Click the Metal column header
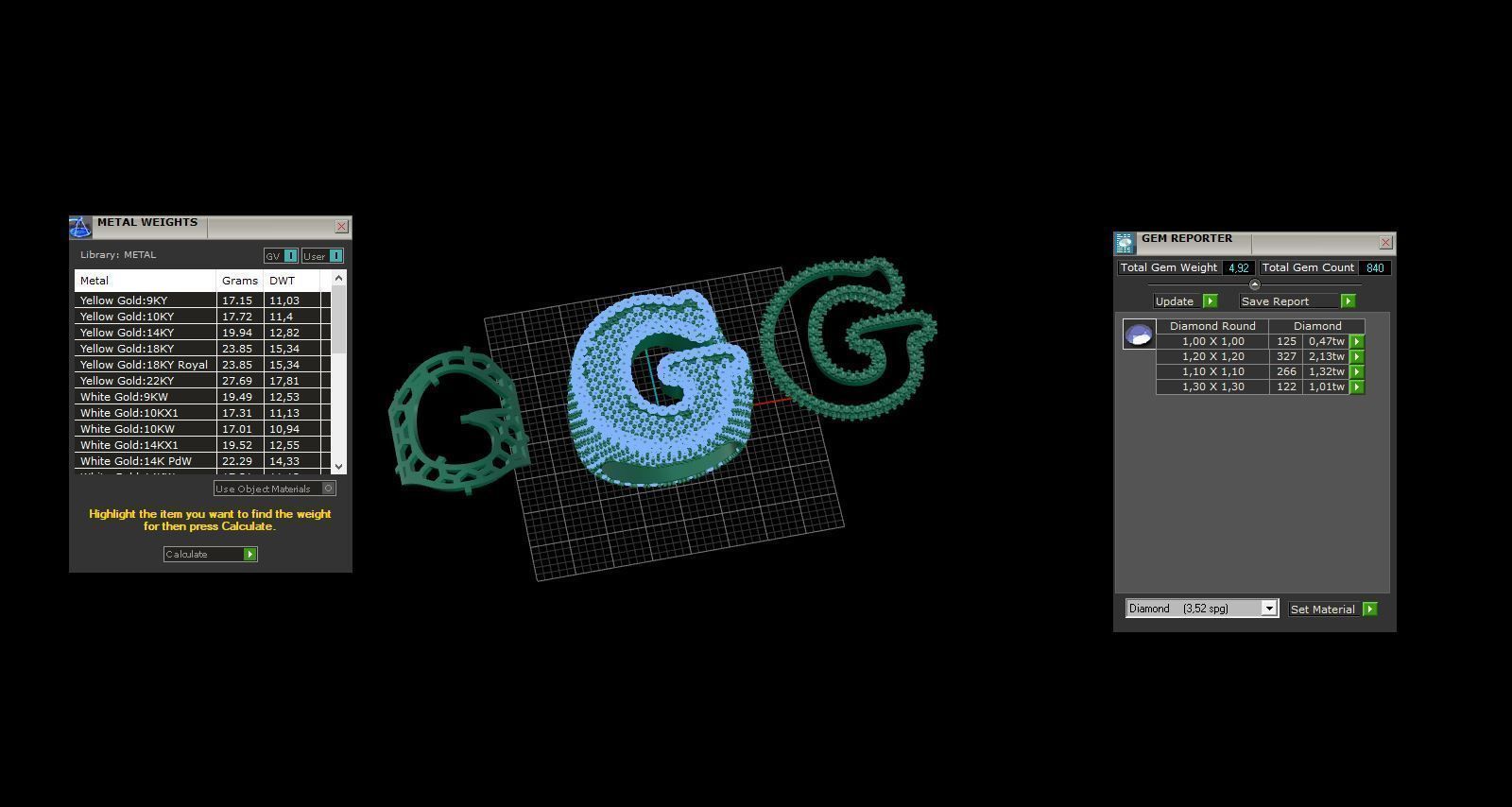This screenshot has height=807, width=1512. point(146,281)
